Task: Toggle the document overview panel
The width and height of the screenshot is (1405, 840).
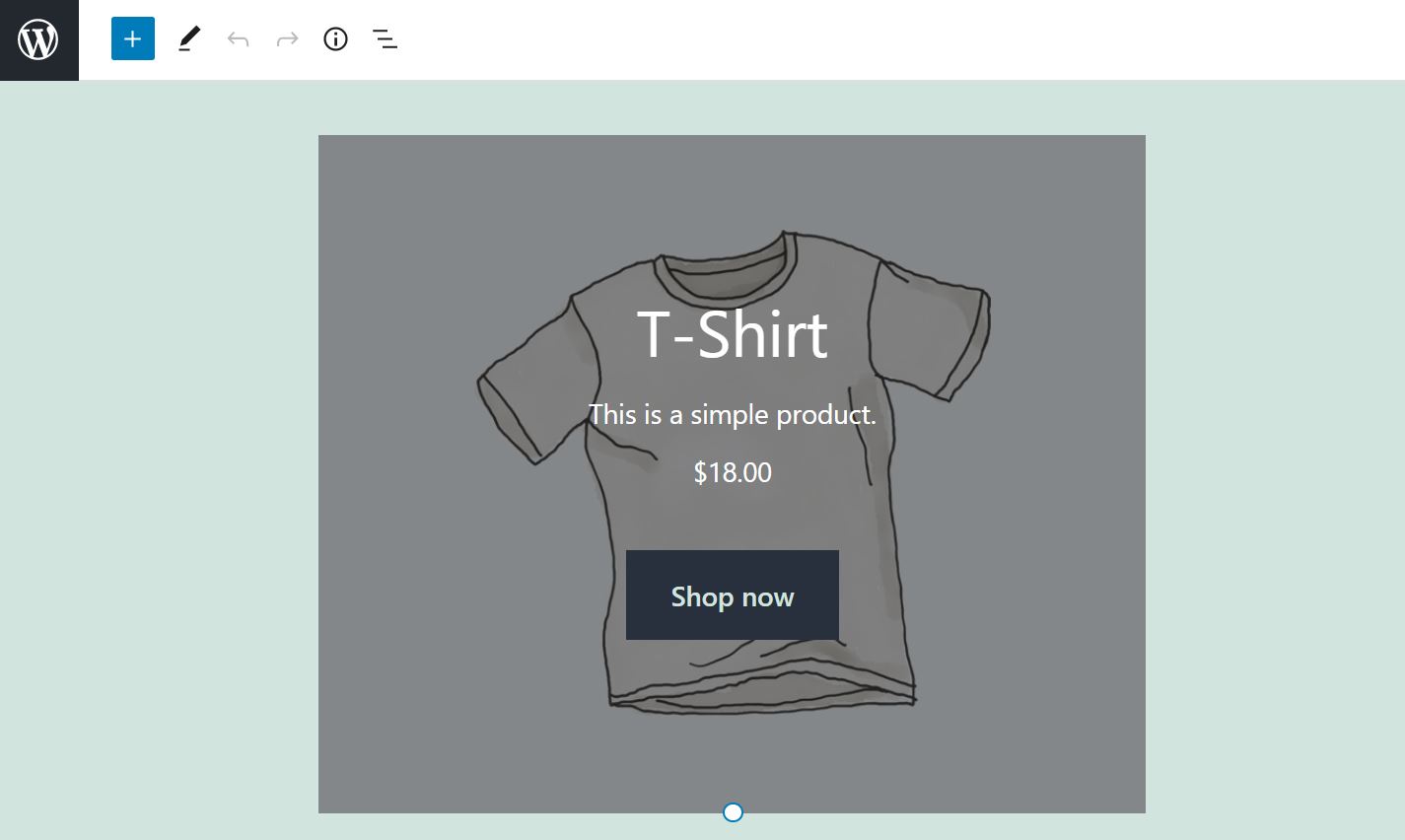Action: [385, 38]
